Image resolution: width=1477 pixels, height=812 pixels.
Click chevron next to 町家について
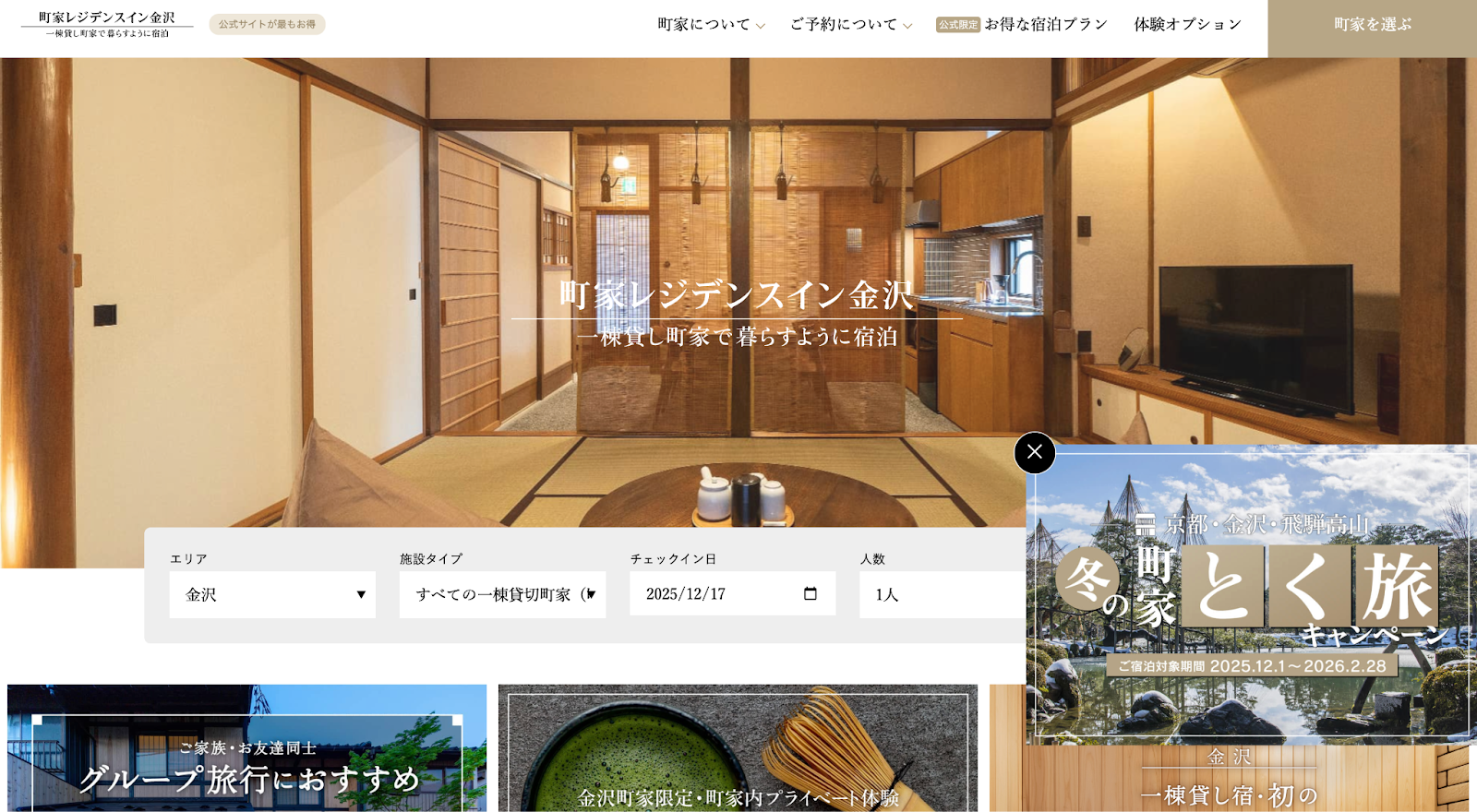tap(761, 26)
